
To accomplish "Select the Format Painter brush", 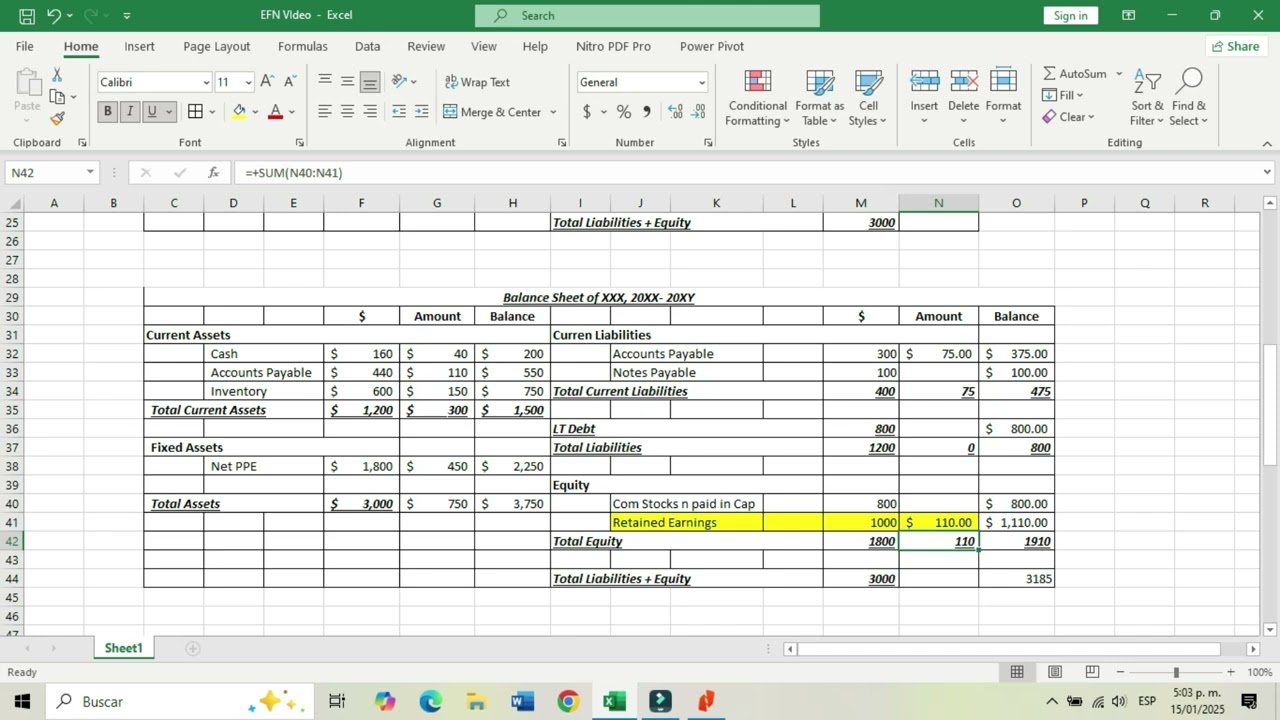I will coord(57,118).
